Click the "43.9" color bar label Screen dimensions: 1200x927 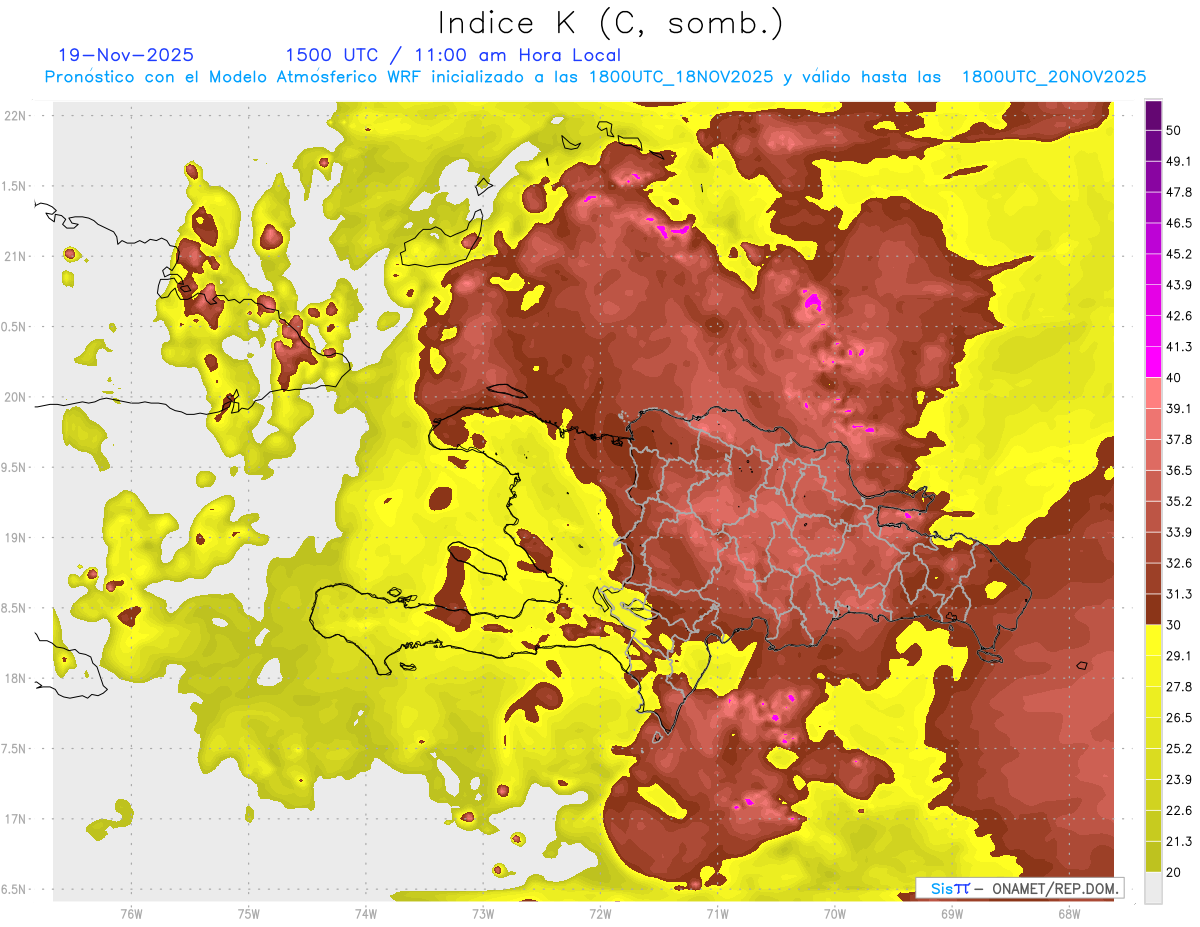(1178, 285)
